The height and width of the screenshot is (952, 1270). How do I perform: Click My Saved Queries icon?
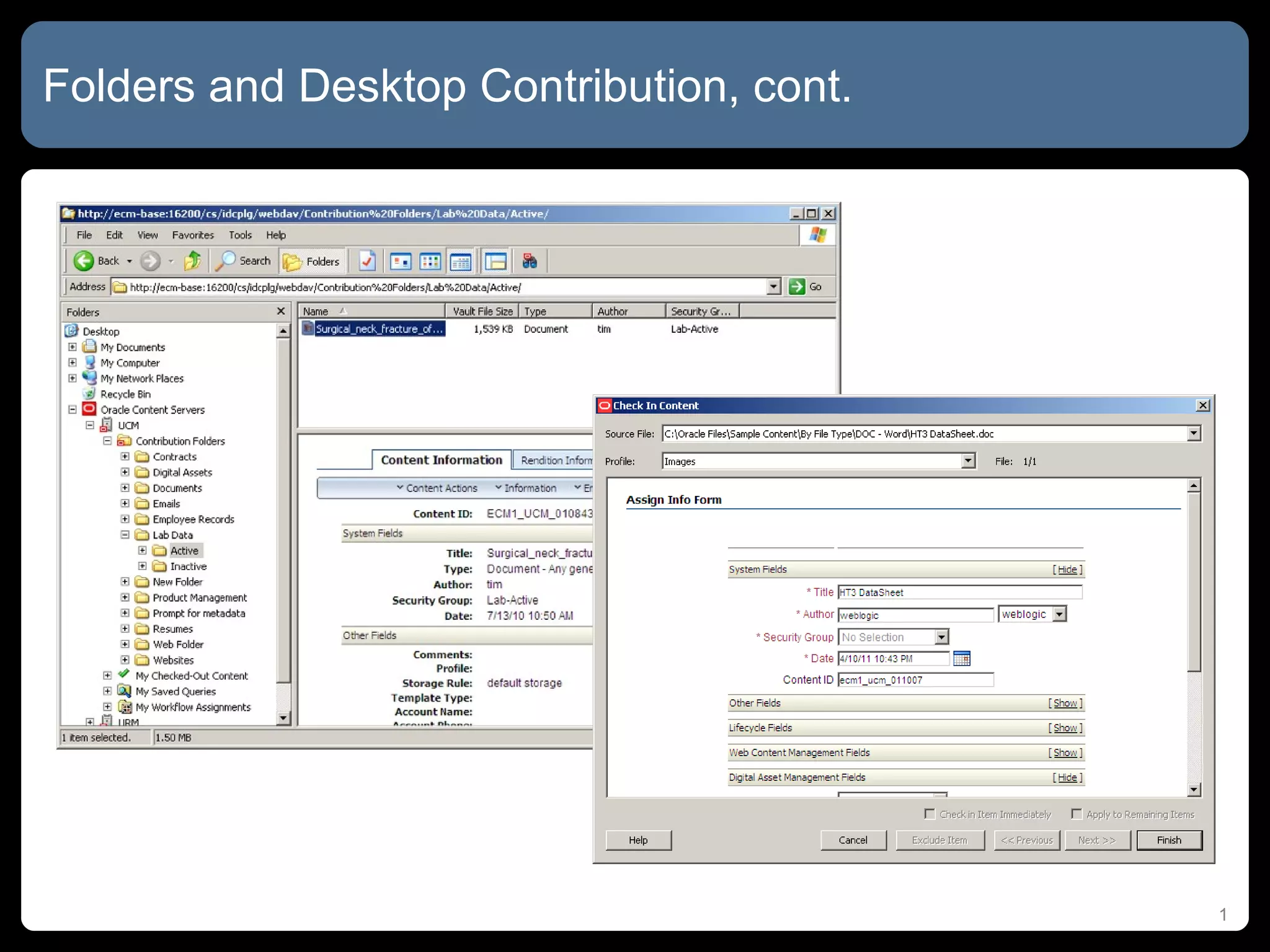[x=124, y=690]
